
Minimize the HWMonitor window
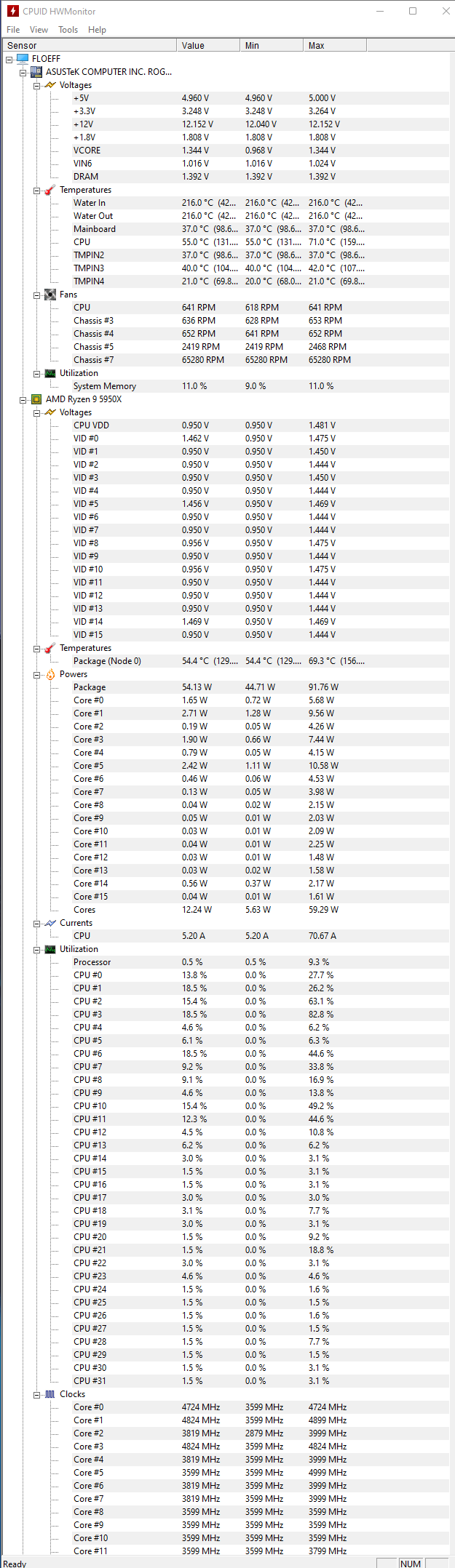point(379,11)
